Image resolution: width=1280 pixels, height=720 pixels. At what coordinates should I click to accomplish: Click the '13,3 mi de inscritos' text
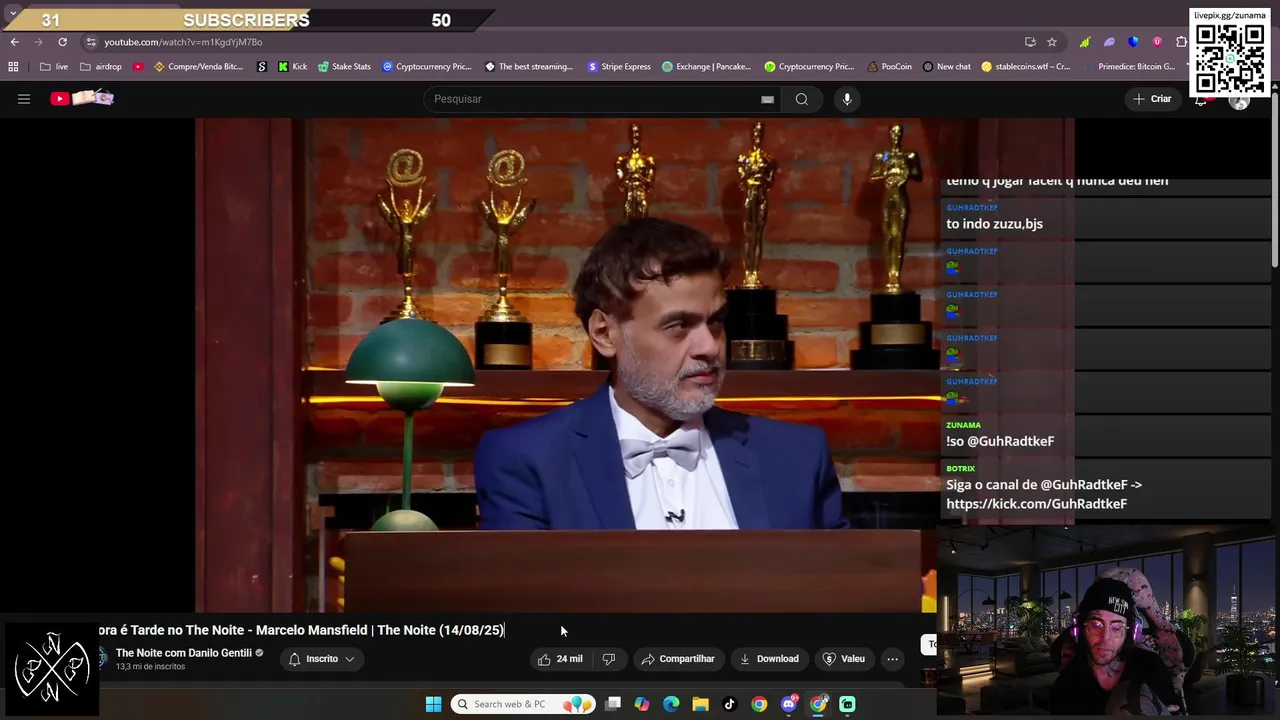[150, 667]
